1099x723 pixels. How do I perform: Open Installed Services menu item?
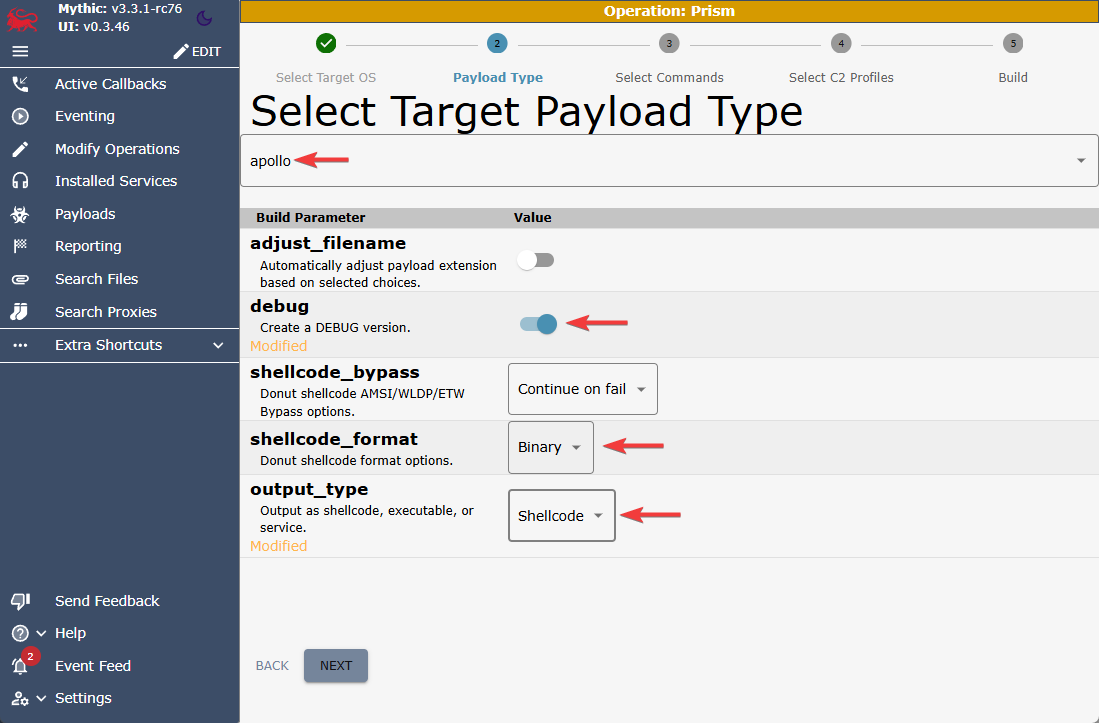[x=116, y=181]
